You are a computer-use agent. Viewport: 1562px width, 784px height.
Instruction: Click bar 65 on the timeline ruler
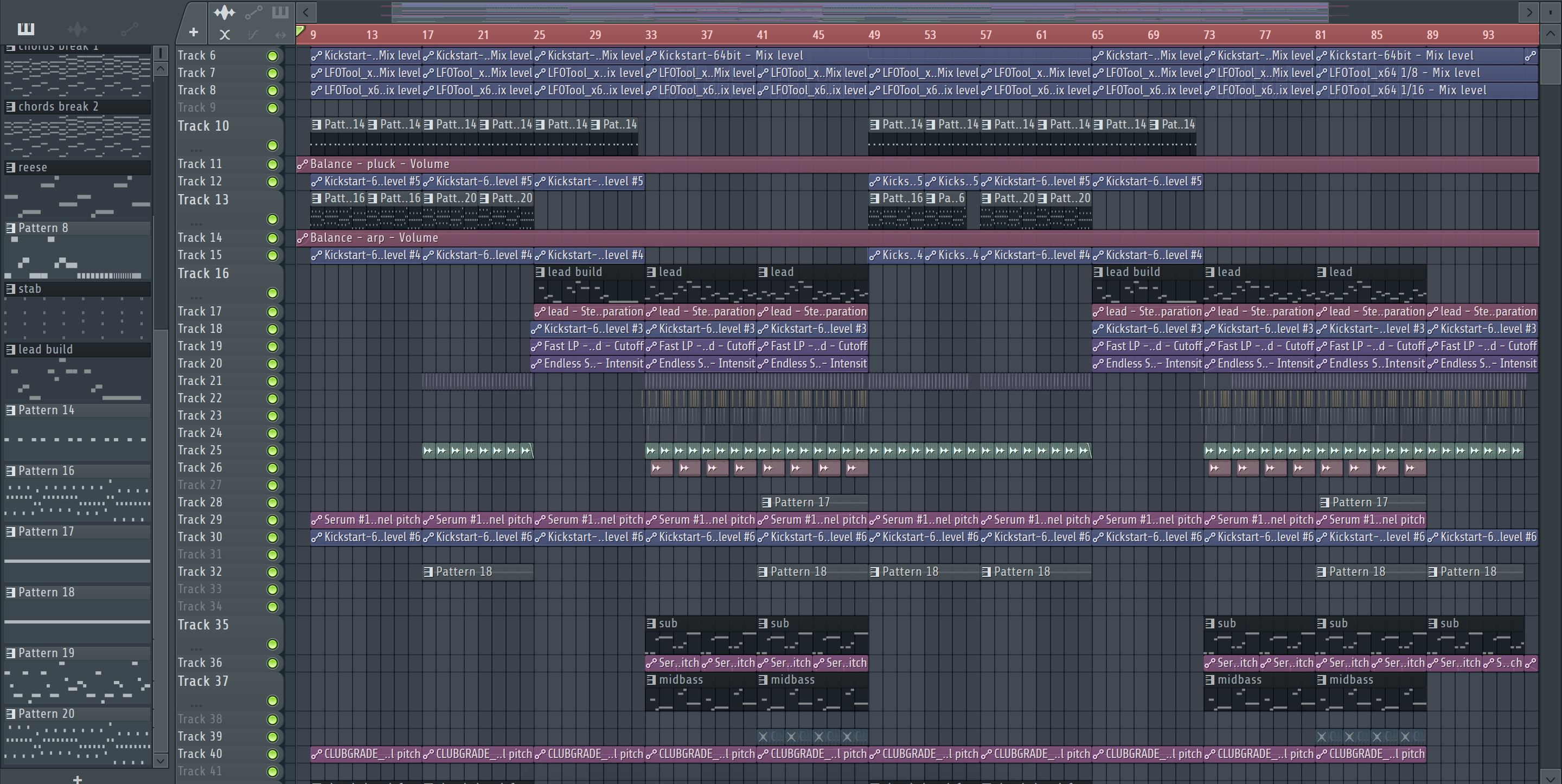click(1098, 35)
